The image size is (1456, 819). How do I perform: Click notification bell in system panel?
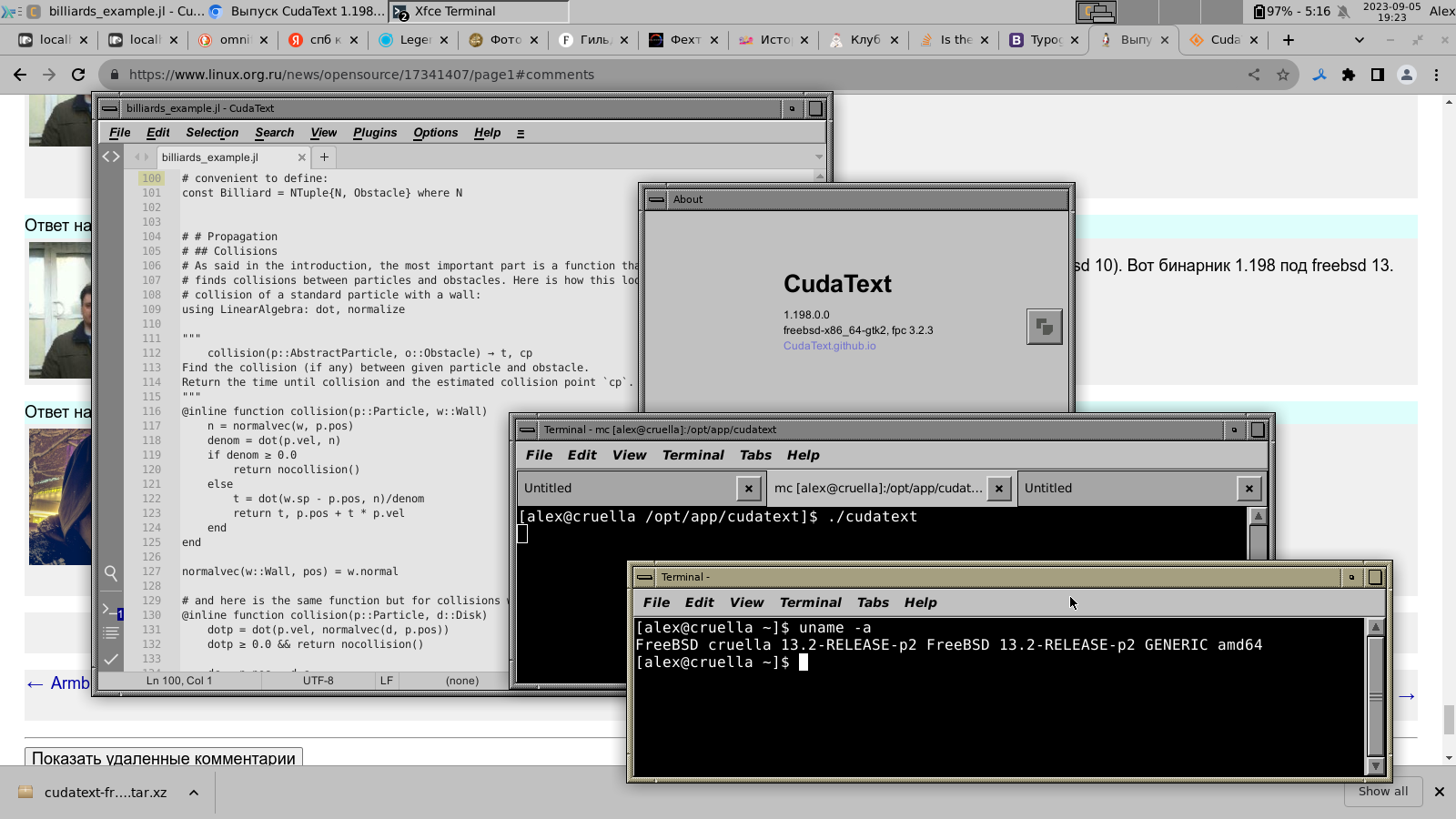(x=1343, y=12)
